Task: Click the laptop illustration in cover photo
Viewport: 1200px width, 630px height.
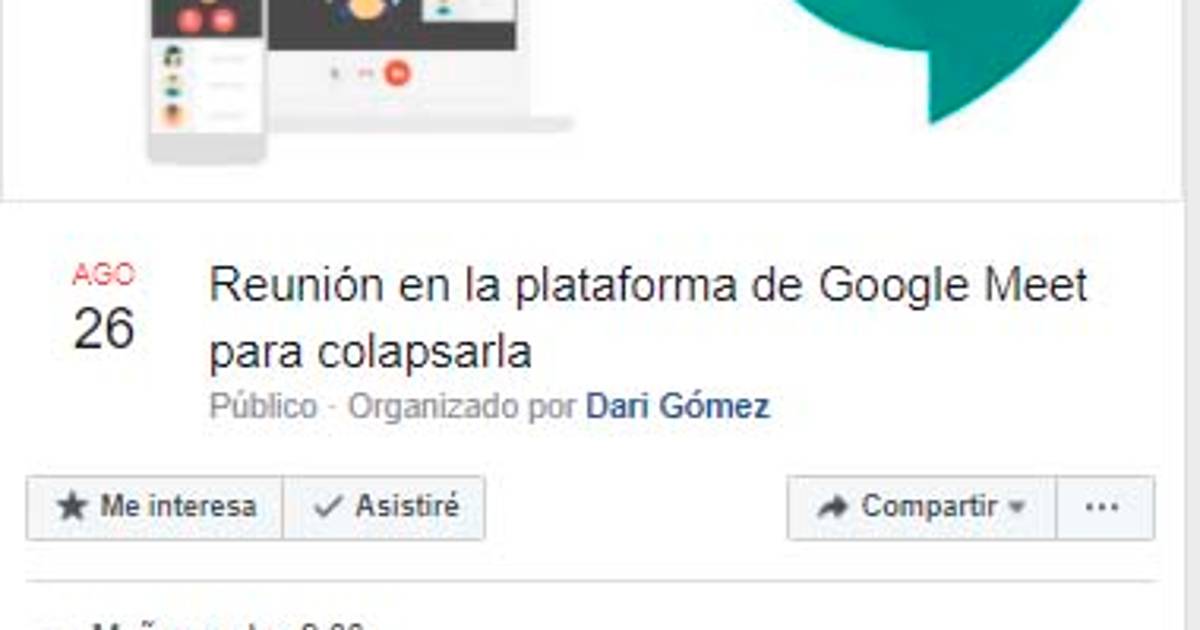Action: click(x=418, y=65)
